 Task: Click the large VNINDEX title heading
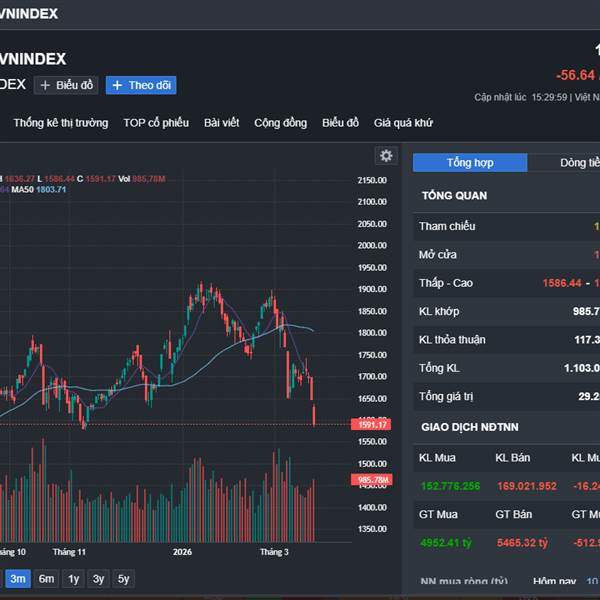click(33, 59)
